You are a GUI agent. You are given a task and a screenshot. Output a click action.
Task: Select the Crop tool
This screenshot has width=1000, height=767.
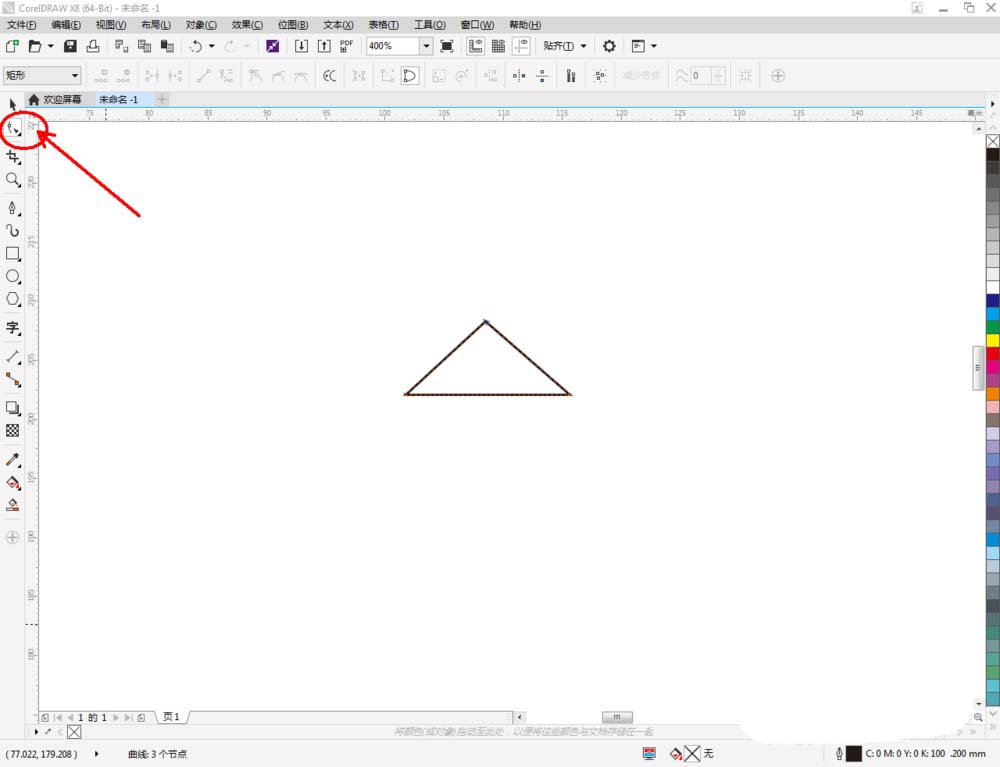click(13, 156)
